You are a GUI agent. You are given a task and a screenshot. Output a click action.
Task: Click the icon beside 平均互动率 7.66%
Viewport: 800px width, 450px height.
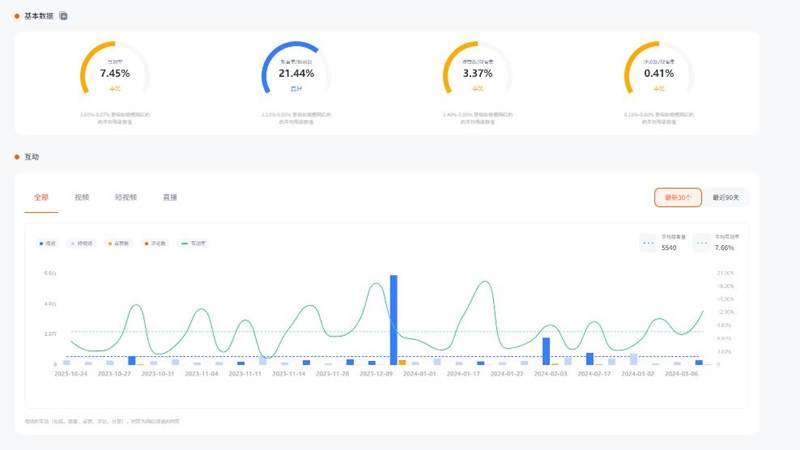(702, 243)
